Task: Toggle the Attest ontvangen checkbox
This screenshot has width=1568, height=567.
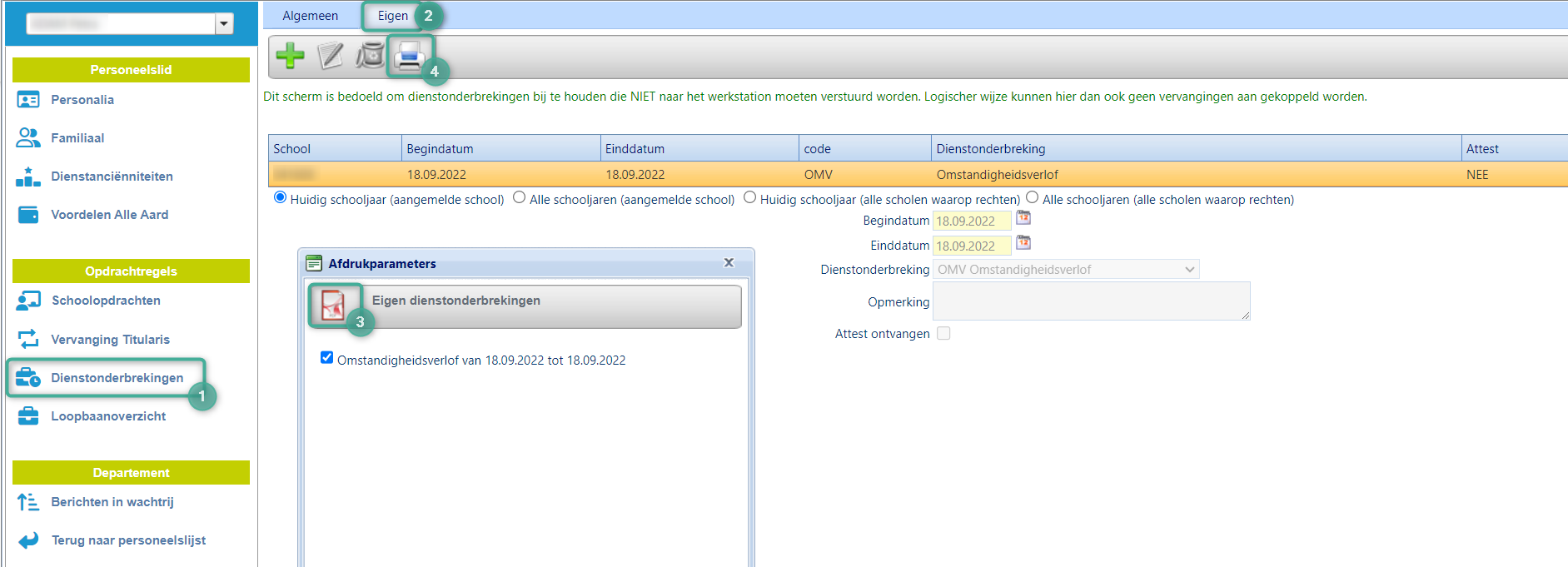Action: click(943, 333)
